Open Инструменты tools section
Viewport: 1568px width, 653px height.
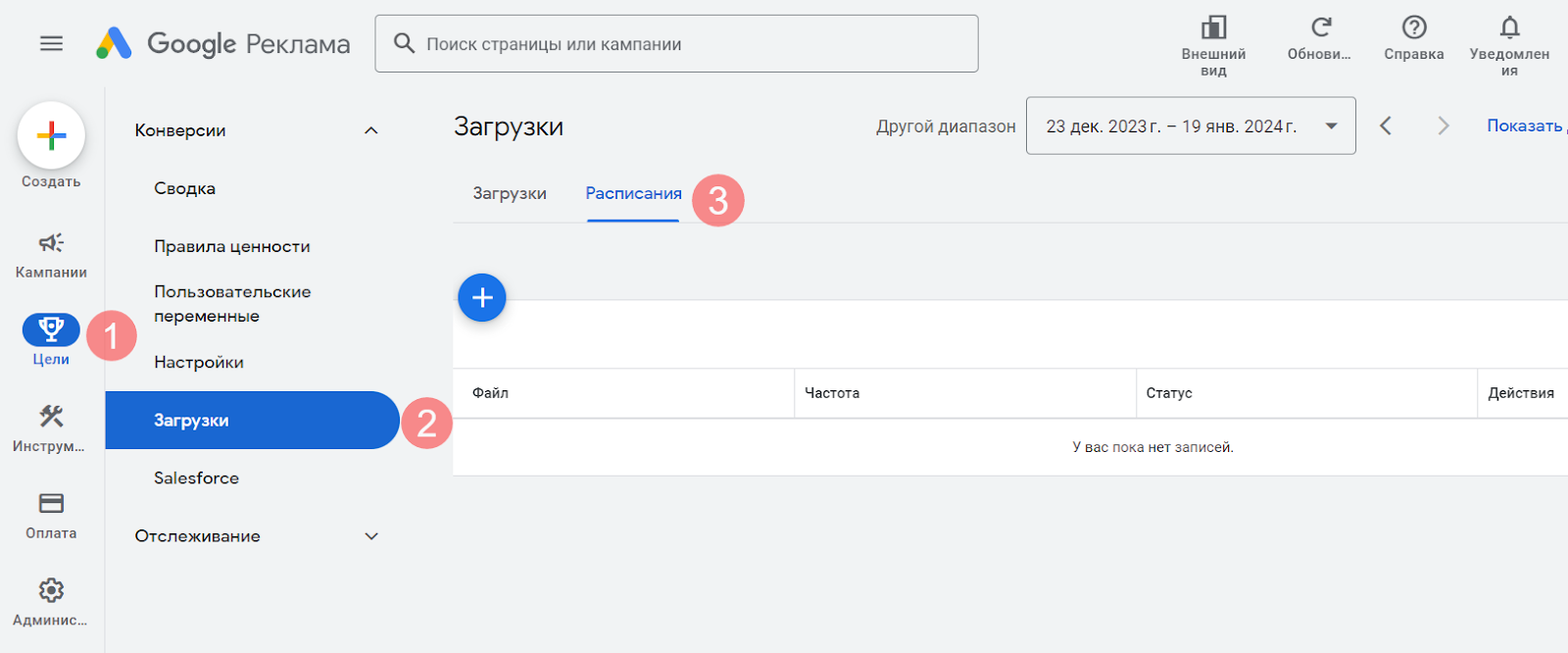click(x=51, y=417)
